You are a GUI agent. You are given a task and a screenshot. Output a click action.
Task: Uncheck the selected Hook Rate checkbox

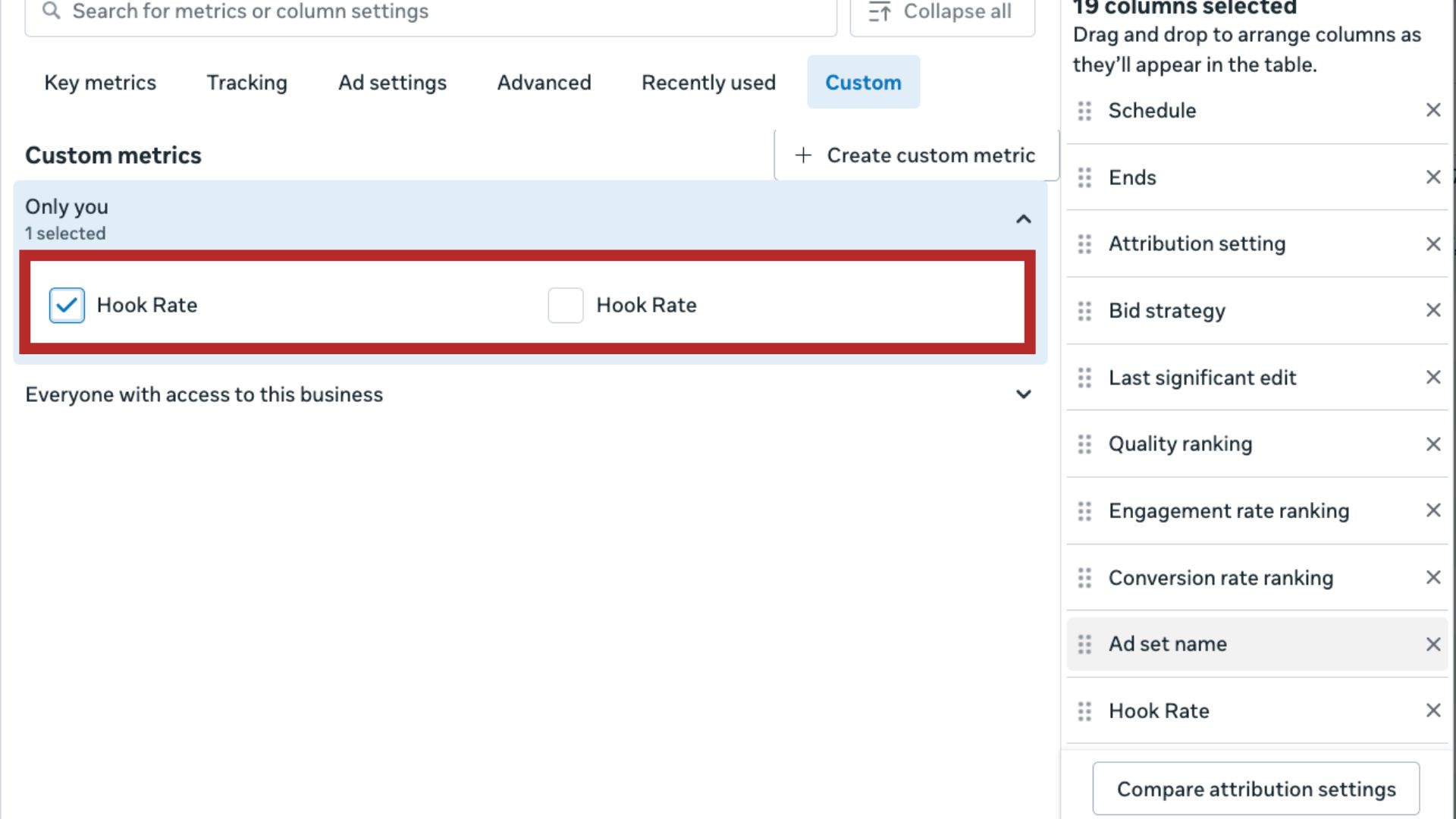point(67,306)
